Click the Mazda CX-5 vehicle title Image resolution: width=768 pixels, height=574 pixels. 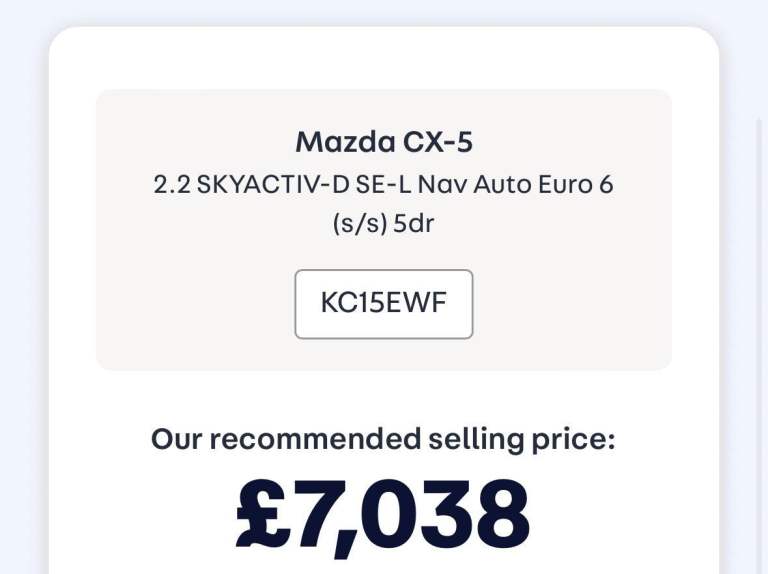[x=384, y=142]
